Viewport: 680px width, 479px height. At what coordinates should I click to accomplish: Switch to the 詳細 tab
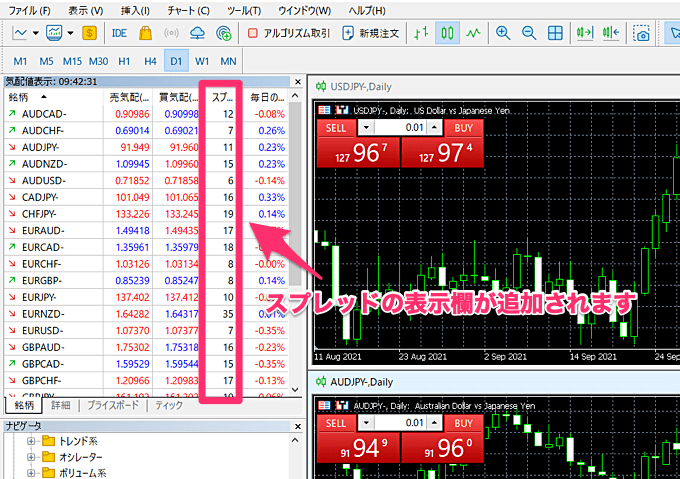(x=61, y=405)
